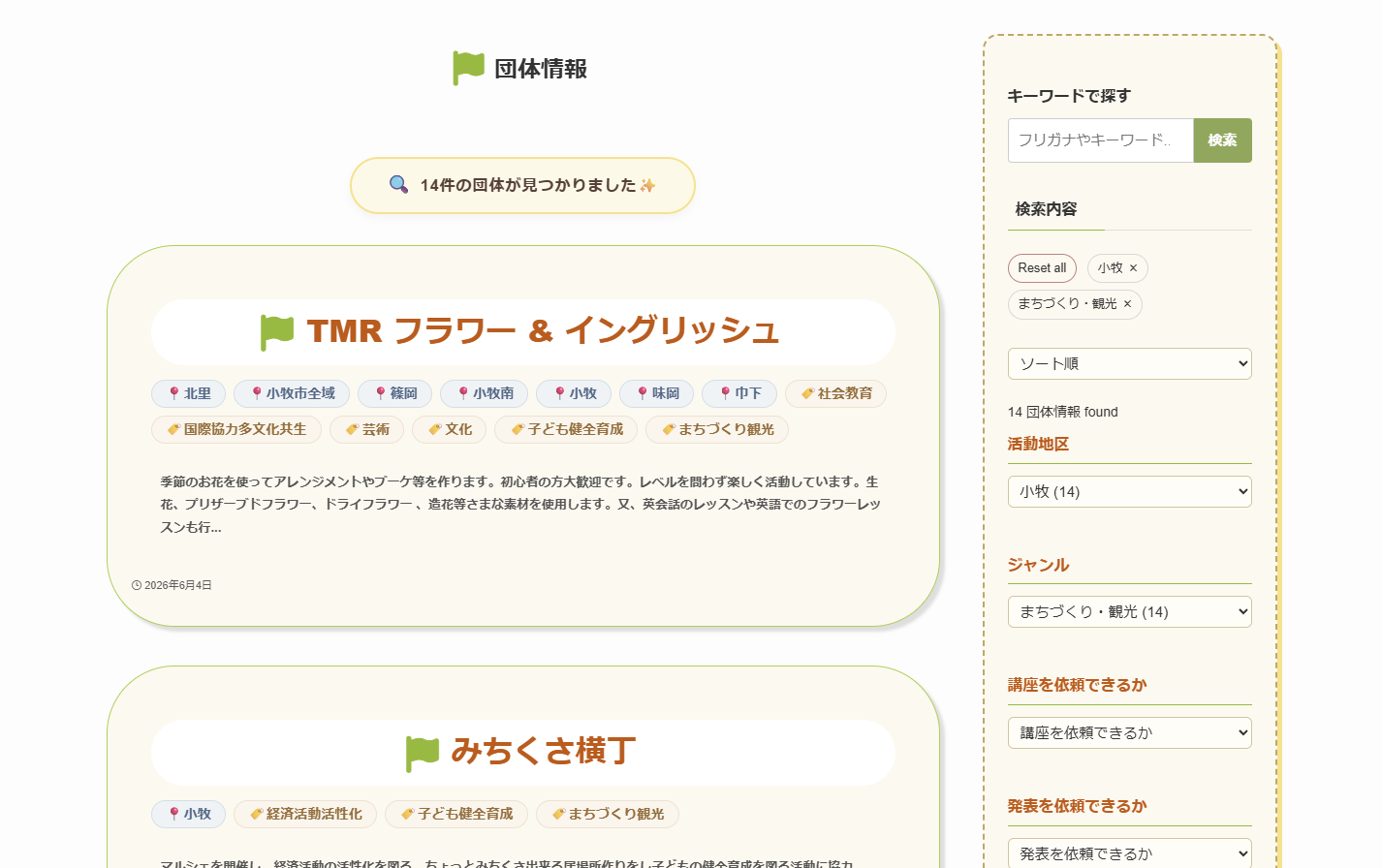
Task: Click the 2026年6月4日 date text
Action: coord(178,585)
